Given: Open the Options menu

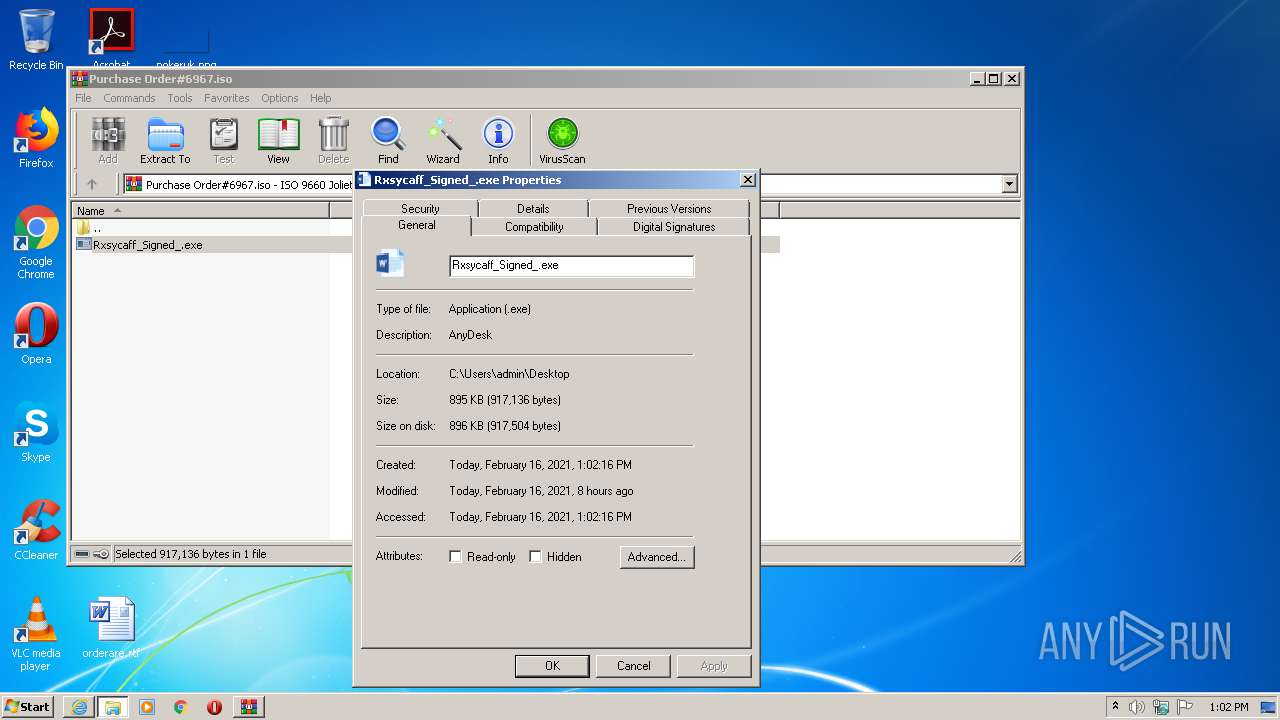Looking at the screenshot, I should click(x=280, y=98).
